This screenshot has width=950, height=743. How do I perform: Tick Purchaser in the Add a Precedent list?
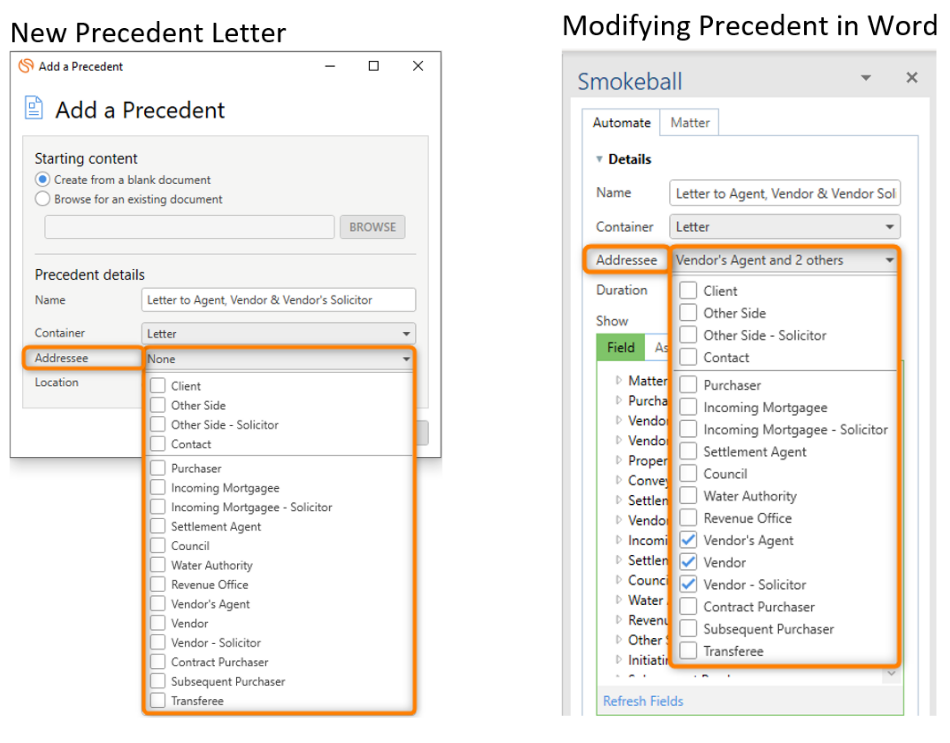158,468
